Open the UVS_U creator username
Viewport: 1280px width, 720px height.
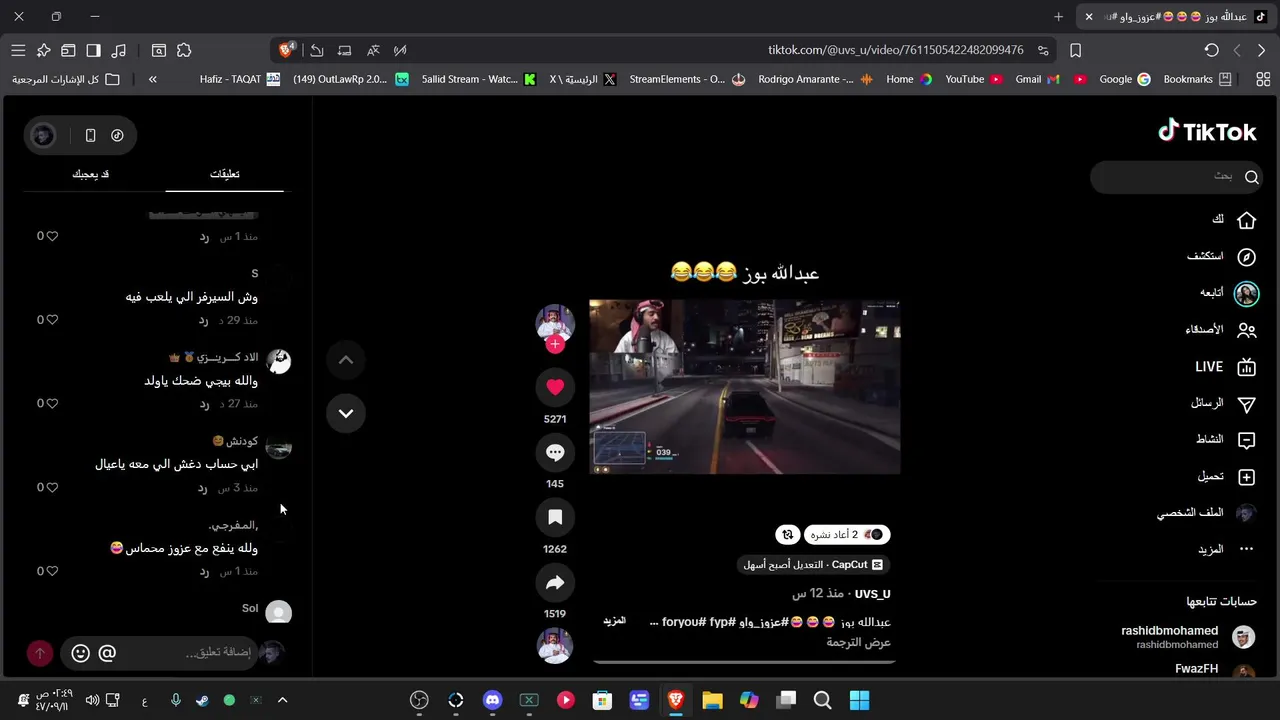click(x=873, y=594)
